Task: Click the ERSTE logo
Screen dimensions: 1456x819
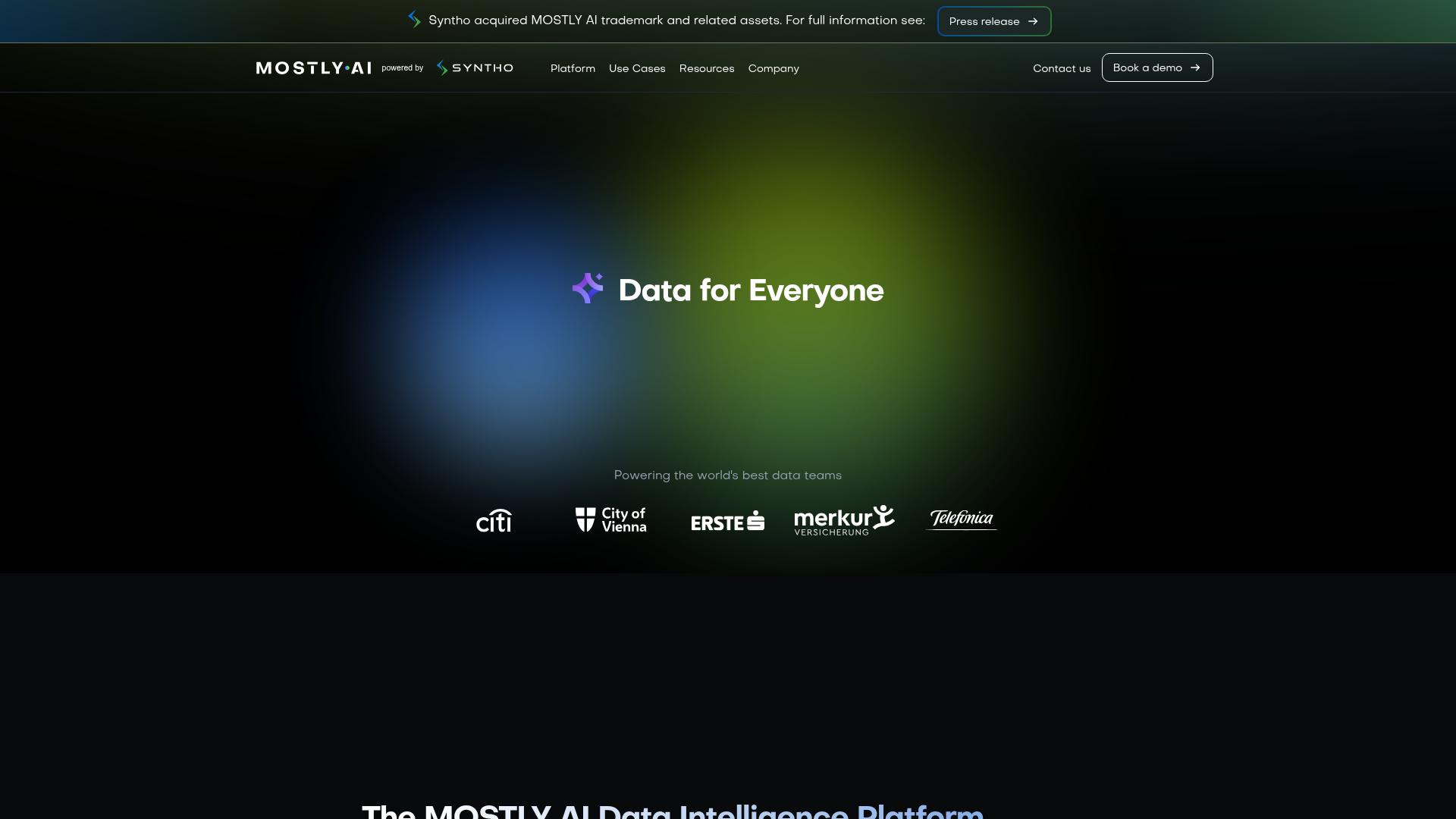Action: pos(728,521)
